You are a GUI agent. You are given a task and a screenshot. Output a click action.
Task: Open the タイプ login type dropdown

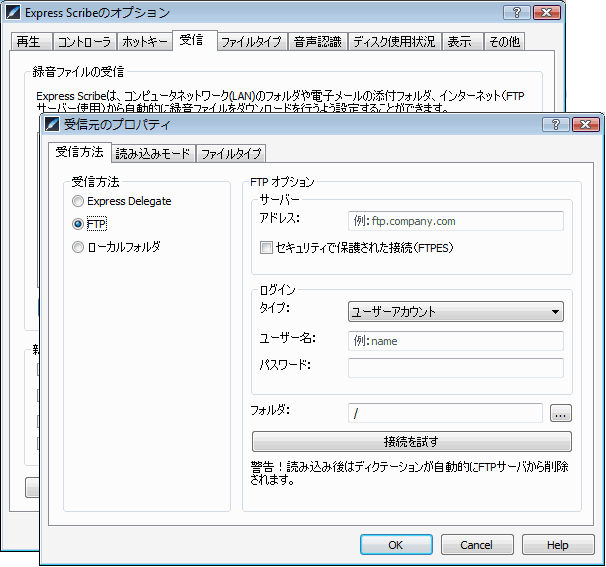click(456, 312)
